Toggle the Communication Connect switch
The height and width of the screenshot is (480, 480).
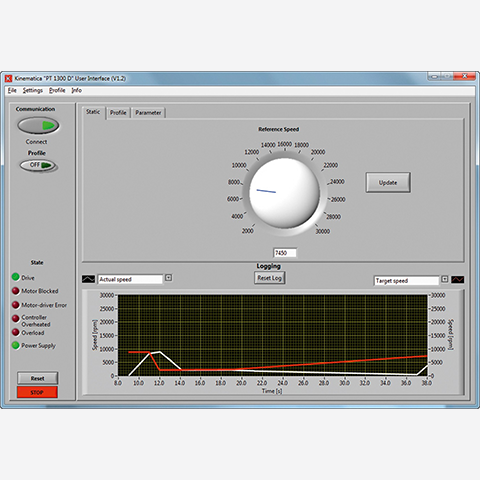pyautogui.click(x=38, y=126)
